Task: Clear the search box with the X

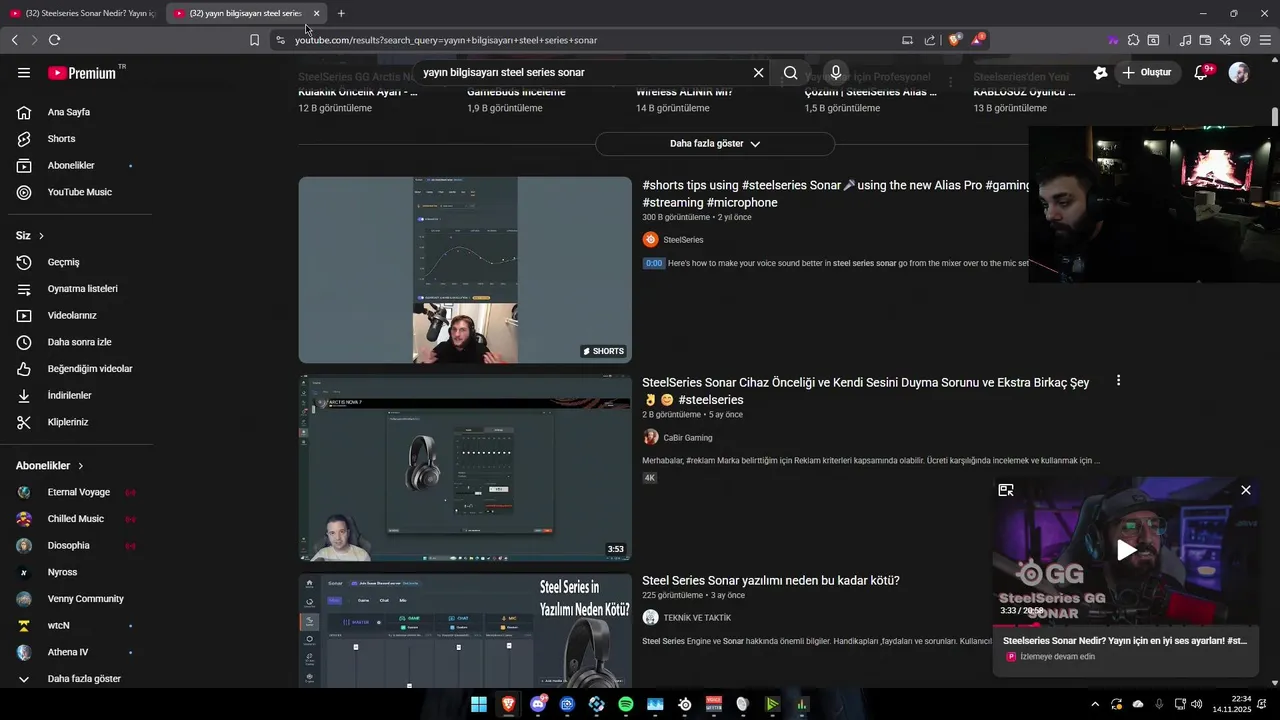Action: (758, 73)
